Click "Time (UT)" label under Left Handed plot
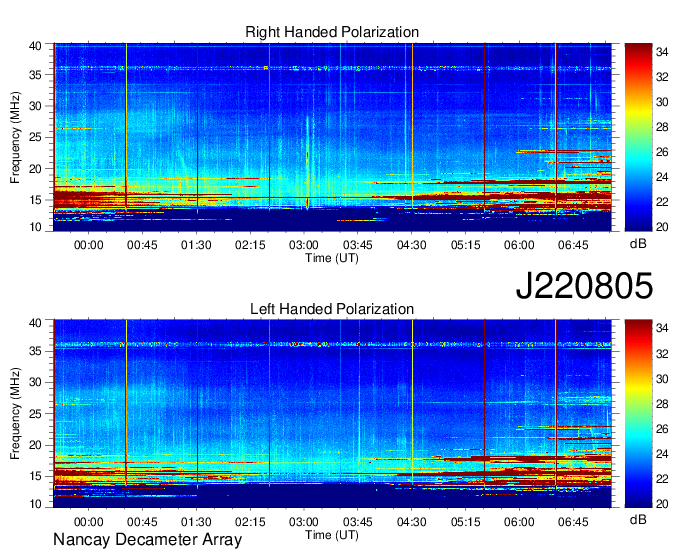 (332, 535)
